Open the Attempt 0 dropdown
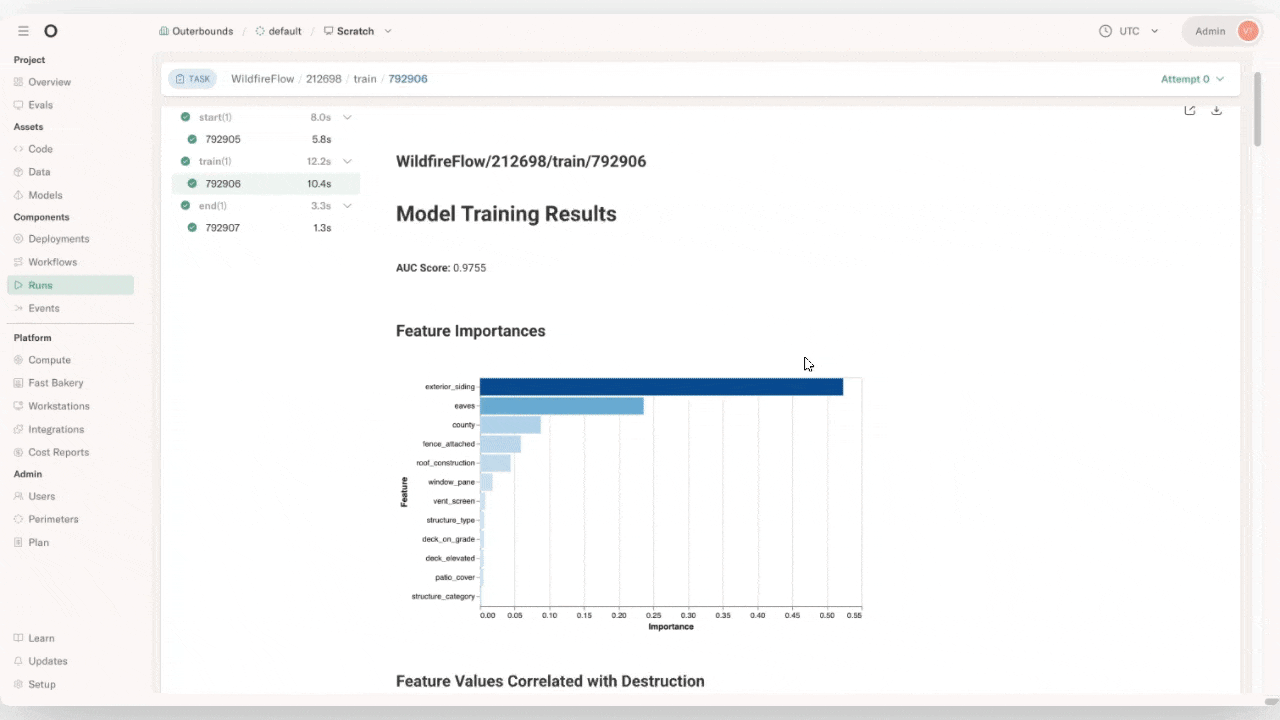Screen dimensions: 1280x720 pos(1193,79)
